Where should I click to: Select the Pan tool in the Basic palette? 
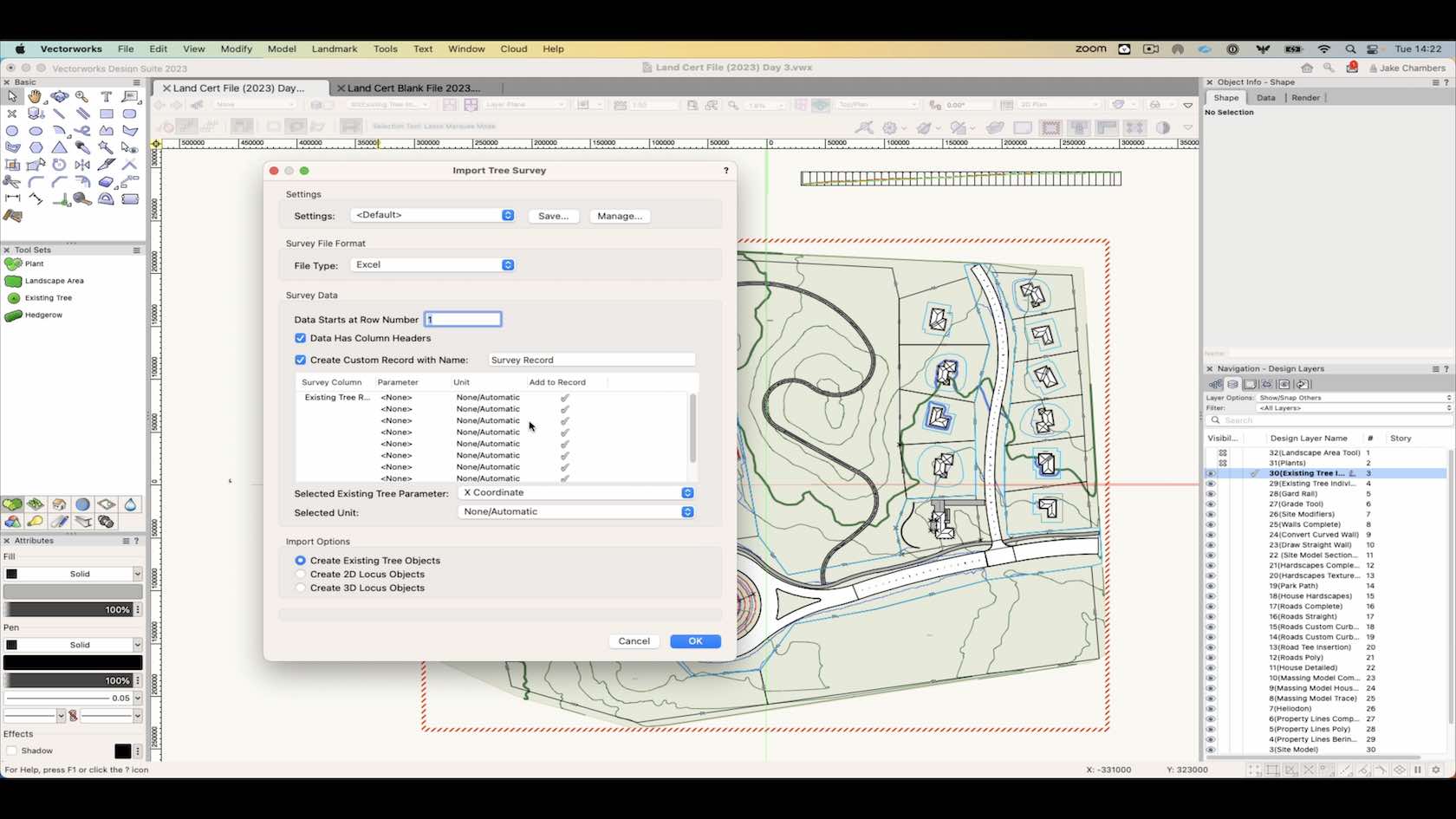click(x=36, y=96)
